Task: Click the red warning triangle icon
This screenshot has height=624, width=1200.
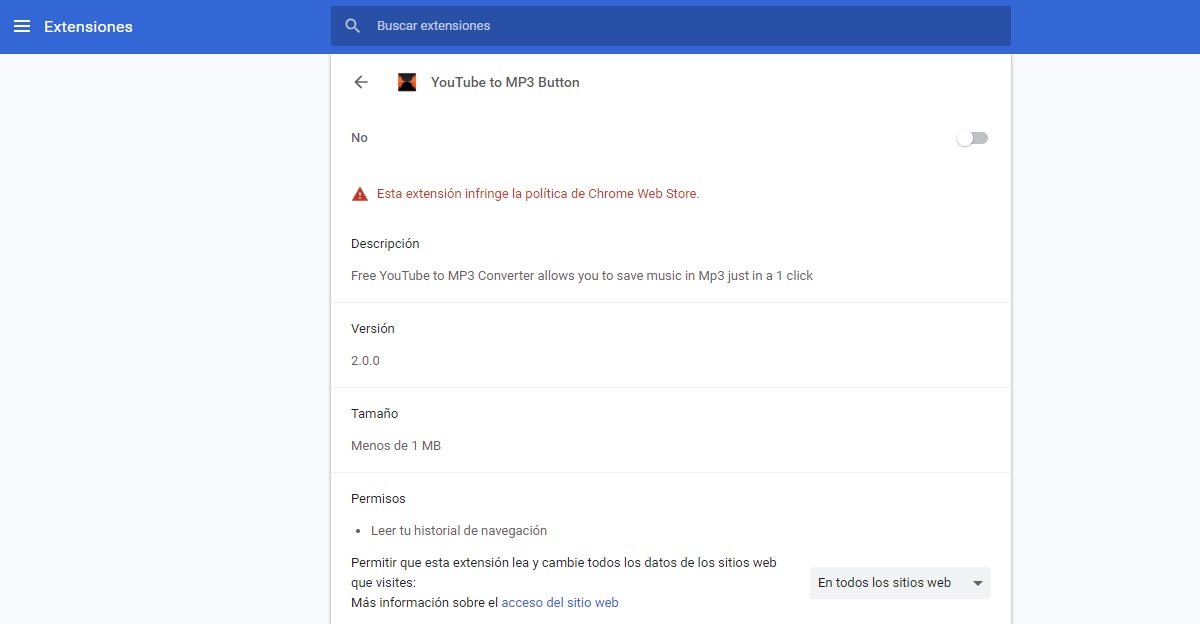Action: 360,194
